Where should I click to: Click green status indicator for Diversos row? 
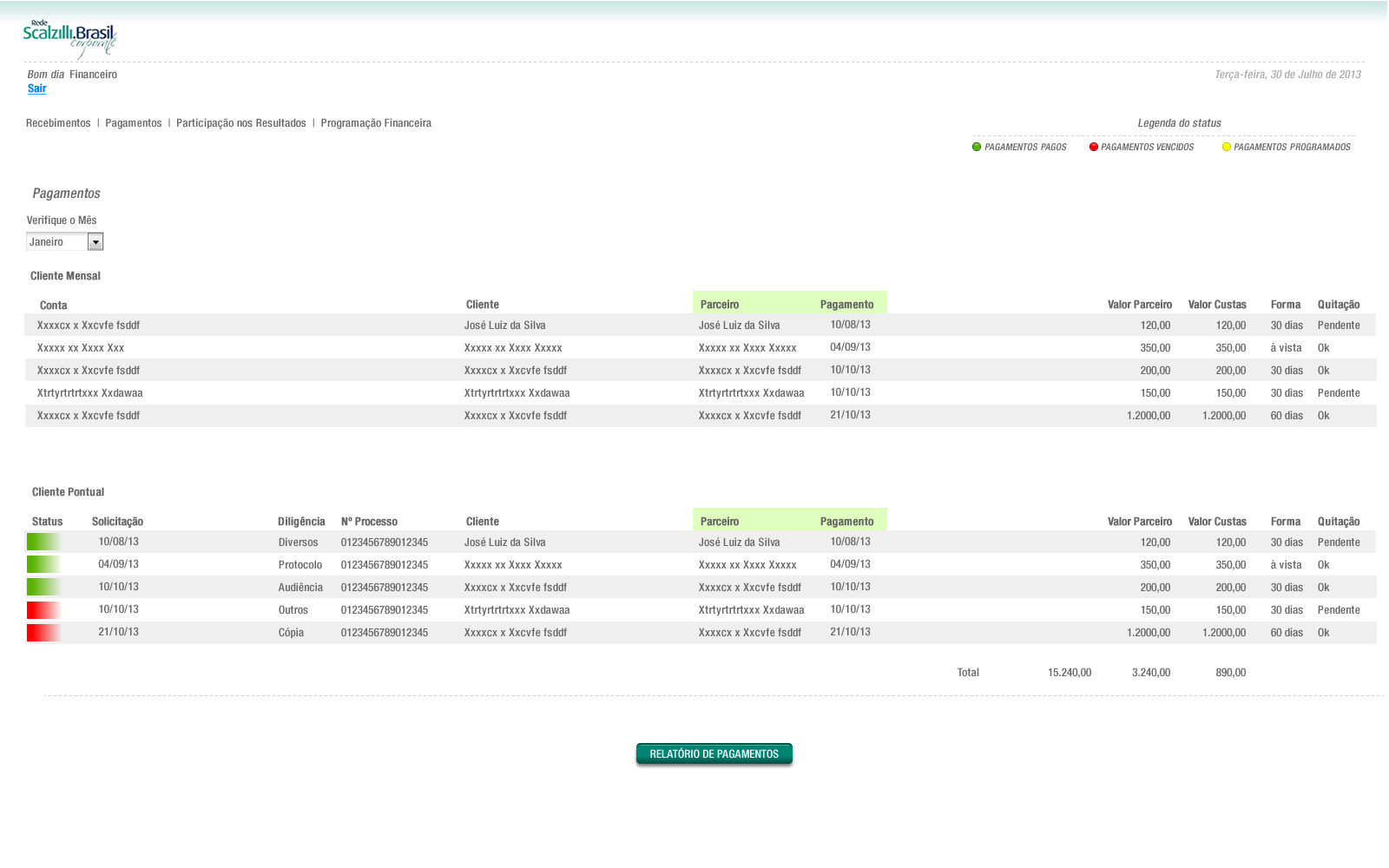click(x=43, y=542)
